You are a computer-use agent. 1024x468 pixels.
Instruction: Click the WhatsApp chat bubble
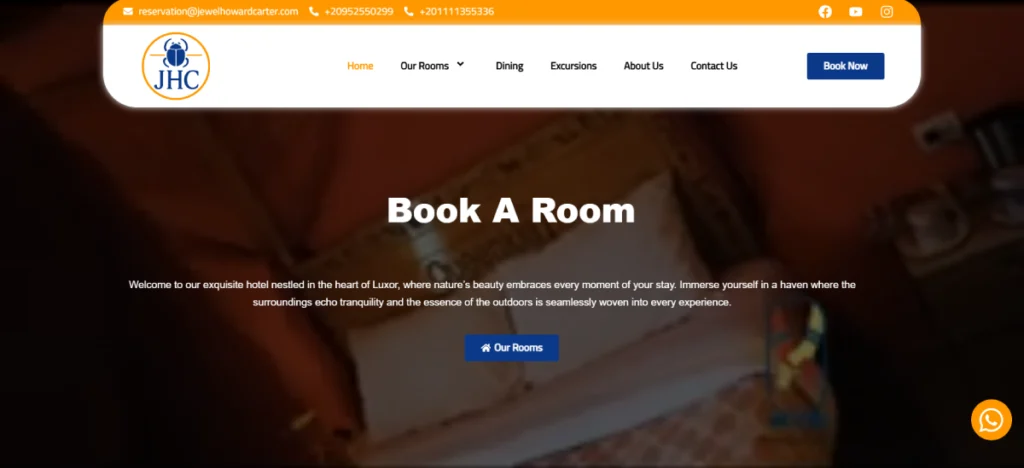(x=991, y=420)
